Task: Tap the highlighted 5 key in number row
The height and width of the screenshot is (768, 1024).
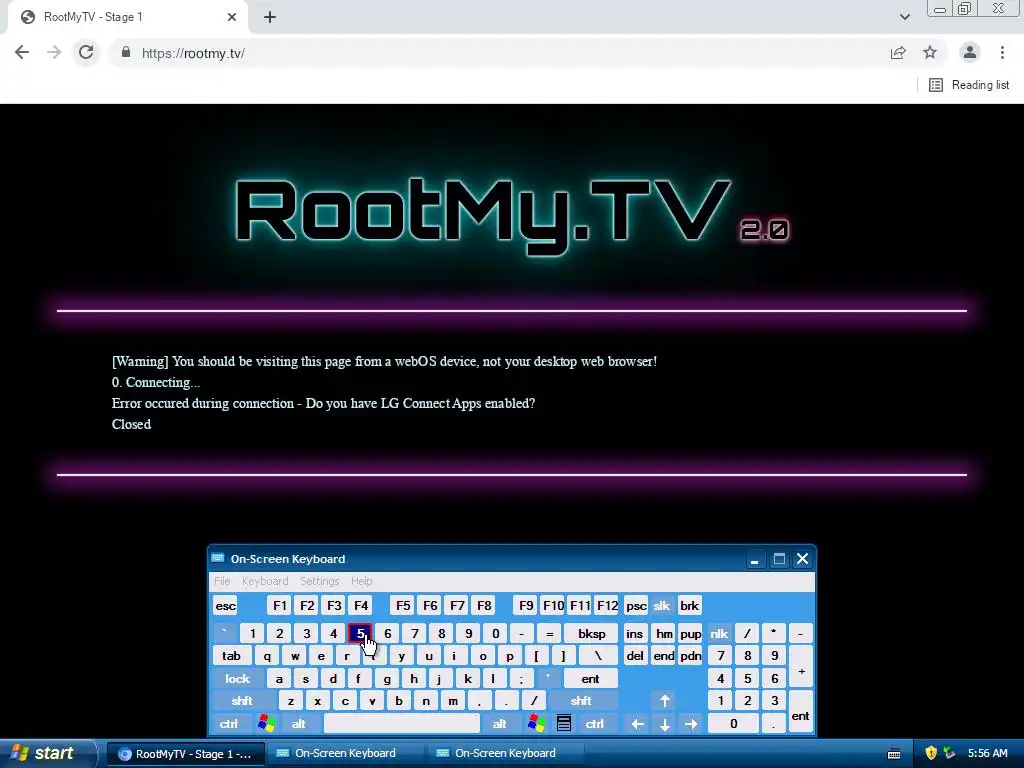Action: pyautogui.click(x=360, y=633)
